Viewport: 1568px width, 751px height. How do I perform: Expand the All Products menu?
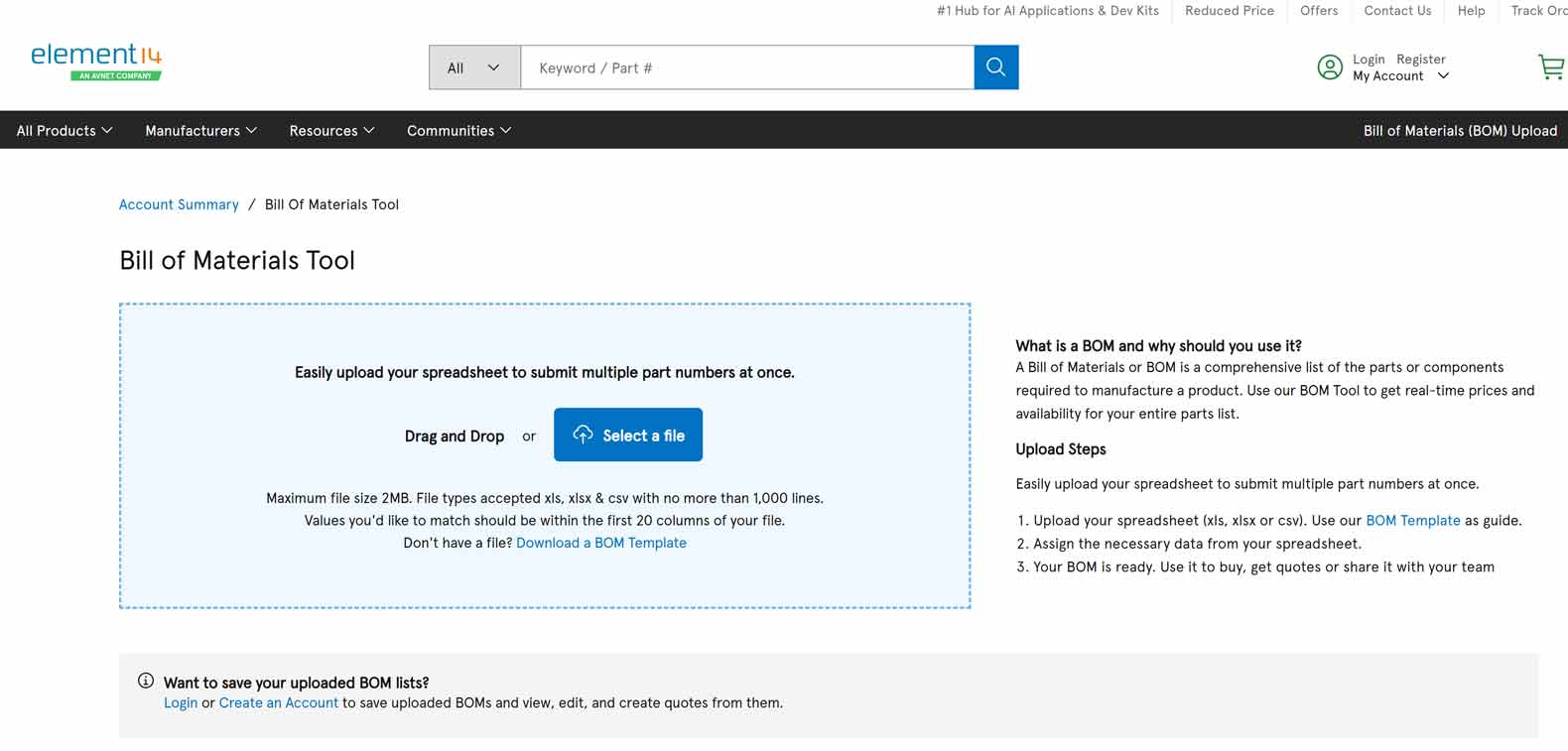tap(65, 130)
